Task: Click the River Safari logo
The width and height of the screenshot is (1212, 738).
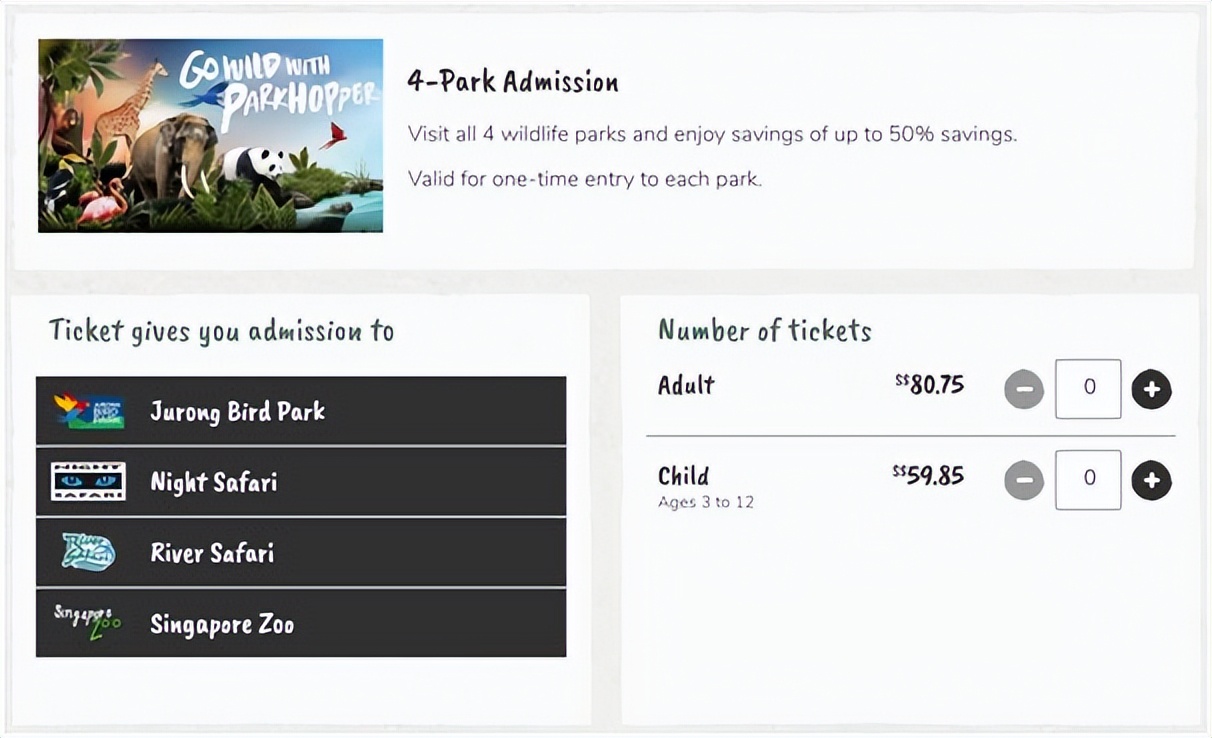Action: (x=88, y=553)
